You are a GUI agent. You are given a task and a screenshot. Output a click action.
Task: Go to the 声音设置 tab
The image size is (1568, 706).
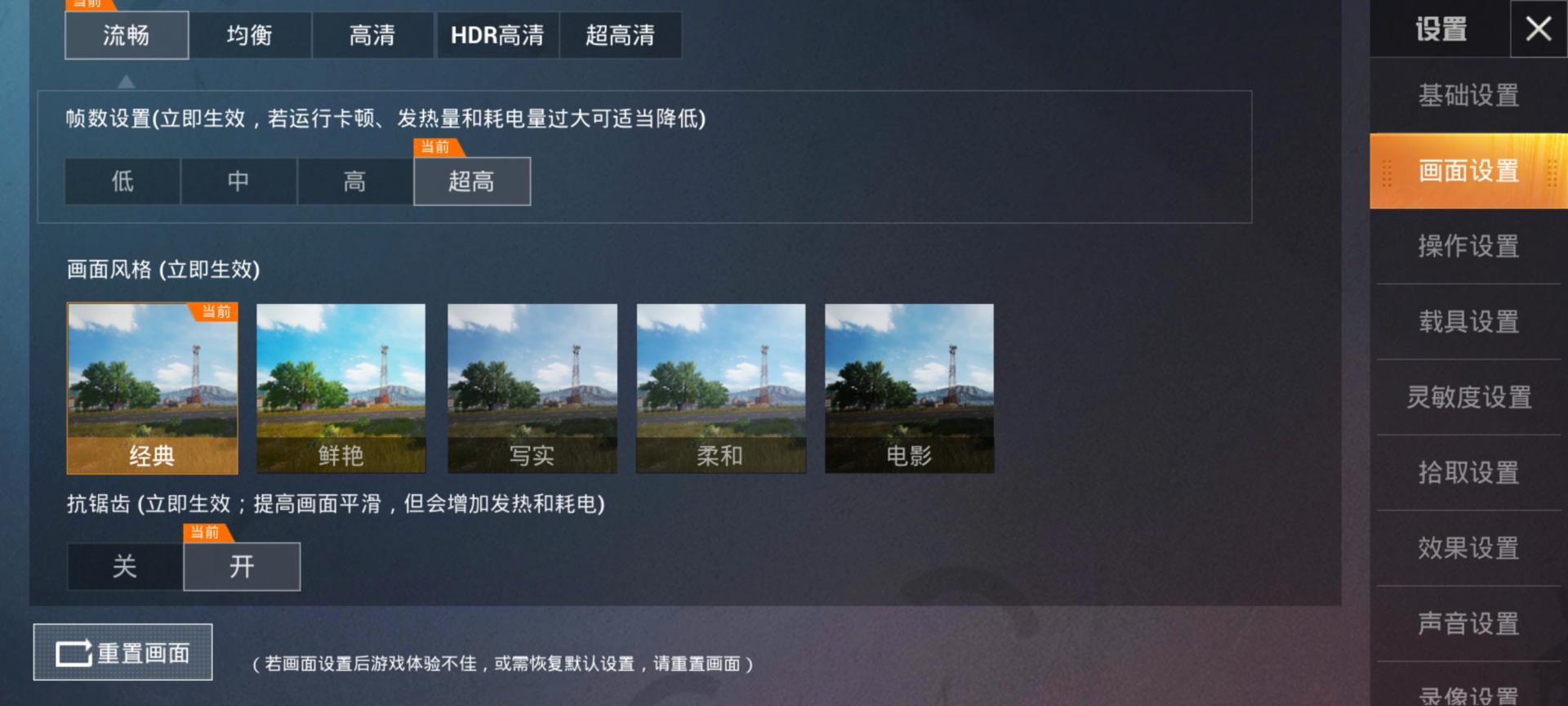coord(1468,623)
